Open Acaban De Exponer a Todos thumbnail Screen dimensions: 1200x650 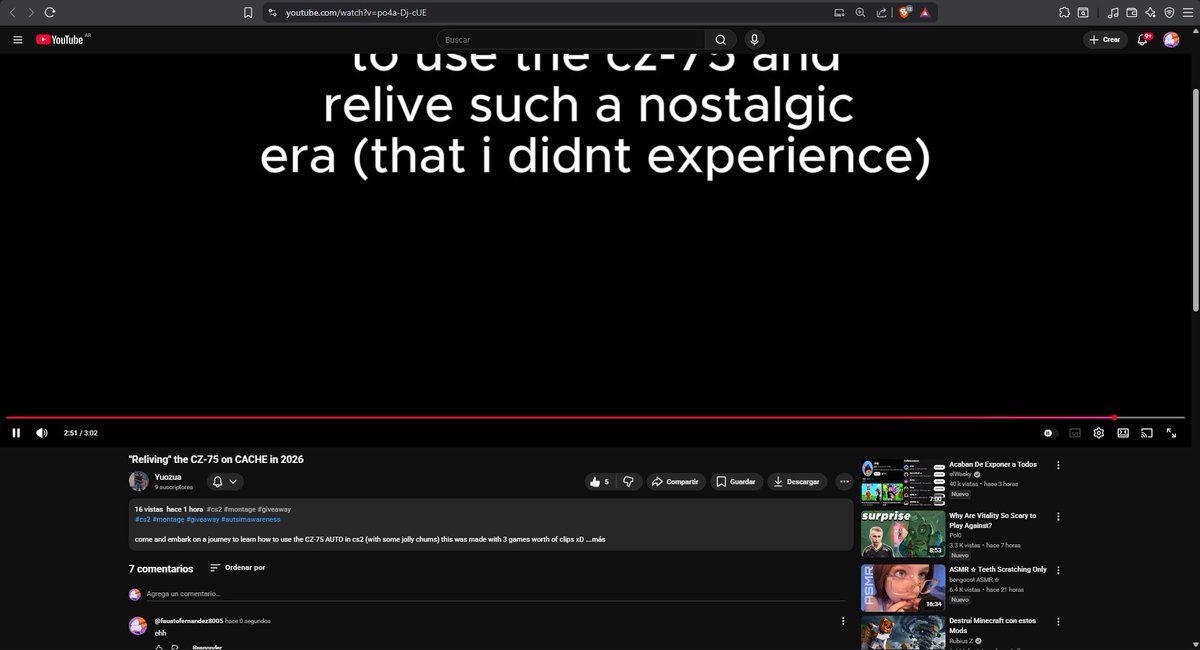click(903, 482)
